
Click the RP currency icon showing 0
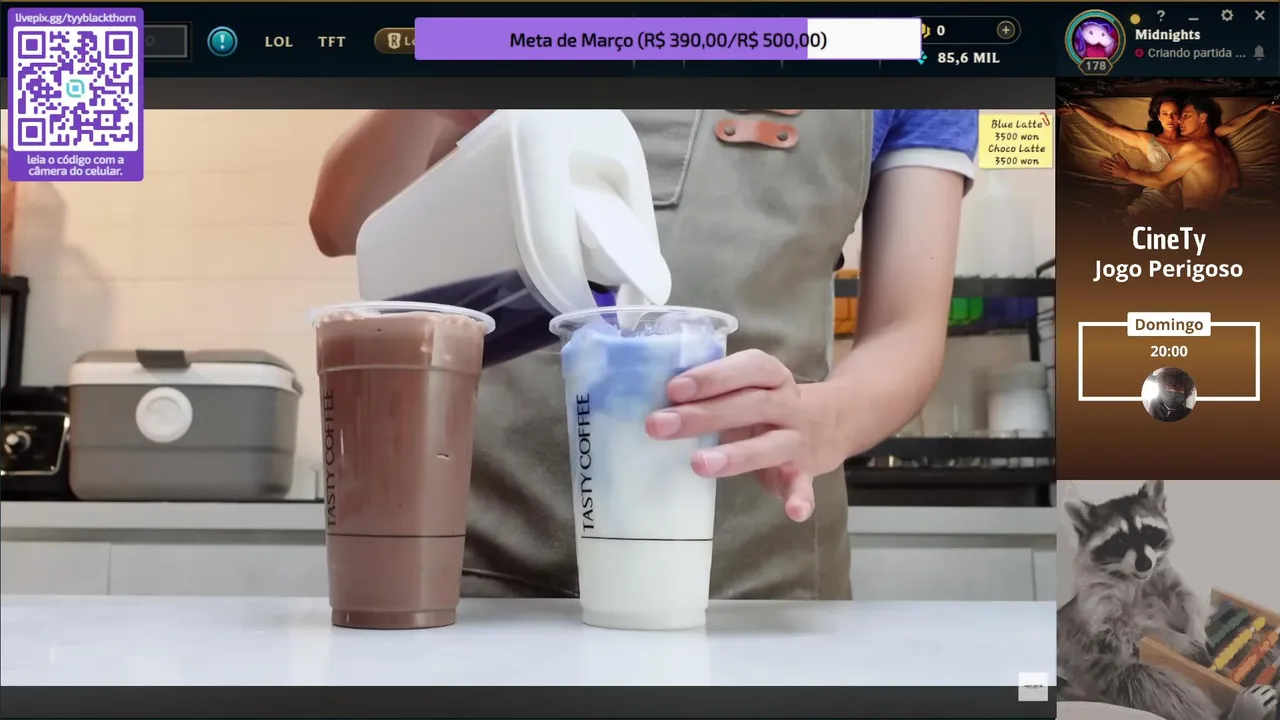click(926, 30)
